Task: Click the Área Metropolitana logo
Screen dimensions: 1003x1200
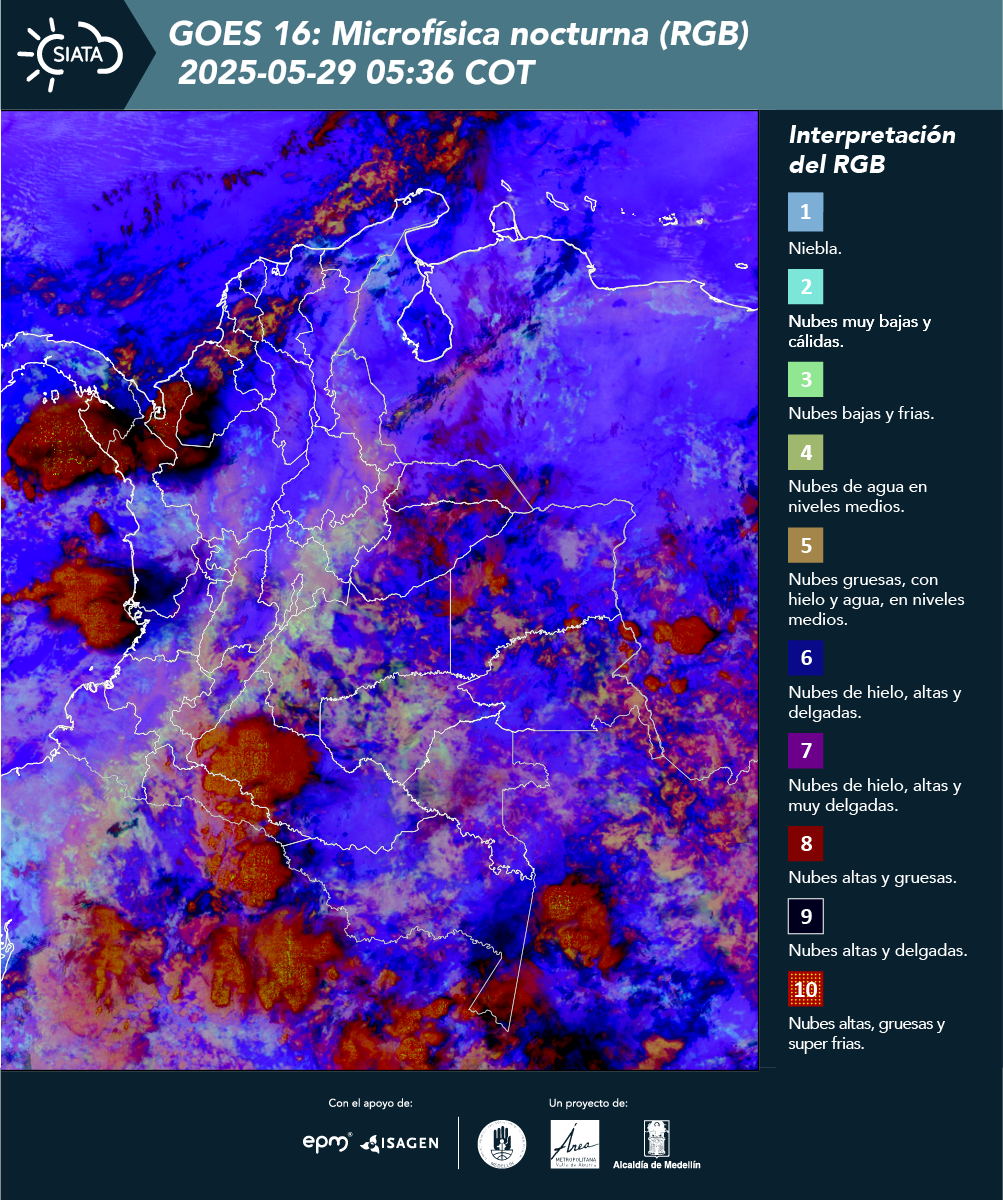Action: pos(575,1144)
